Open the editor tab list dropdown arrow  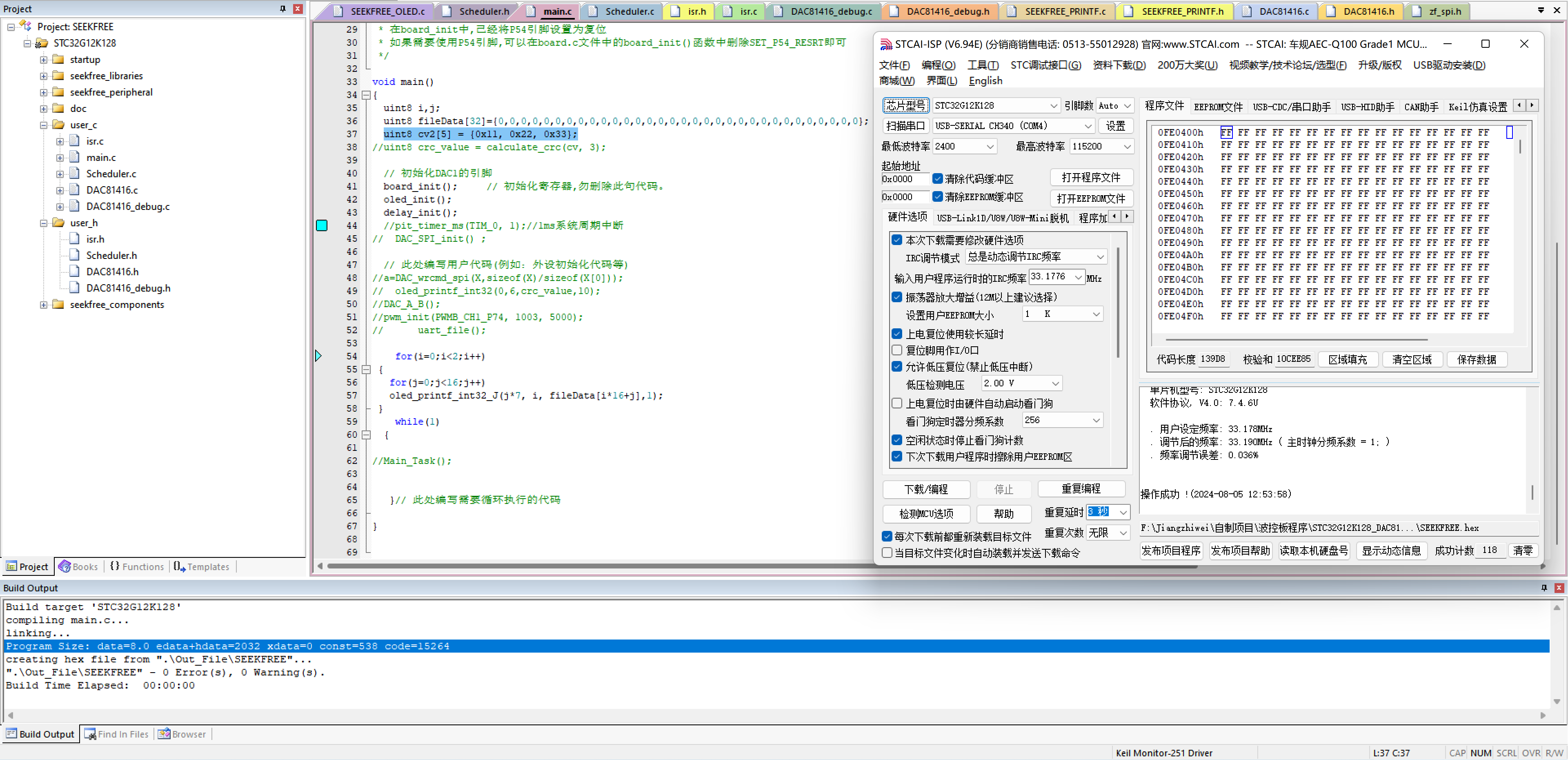pyautogui.click(x=1541, y=10)
